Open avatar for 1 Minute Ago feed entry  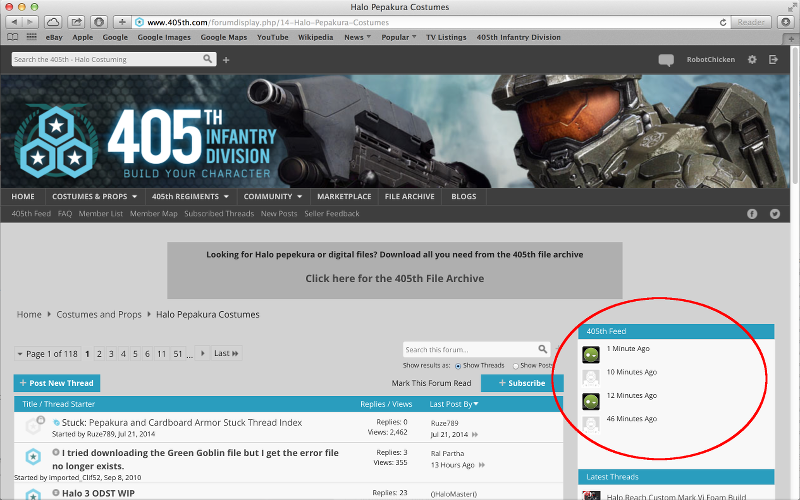591,355
